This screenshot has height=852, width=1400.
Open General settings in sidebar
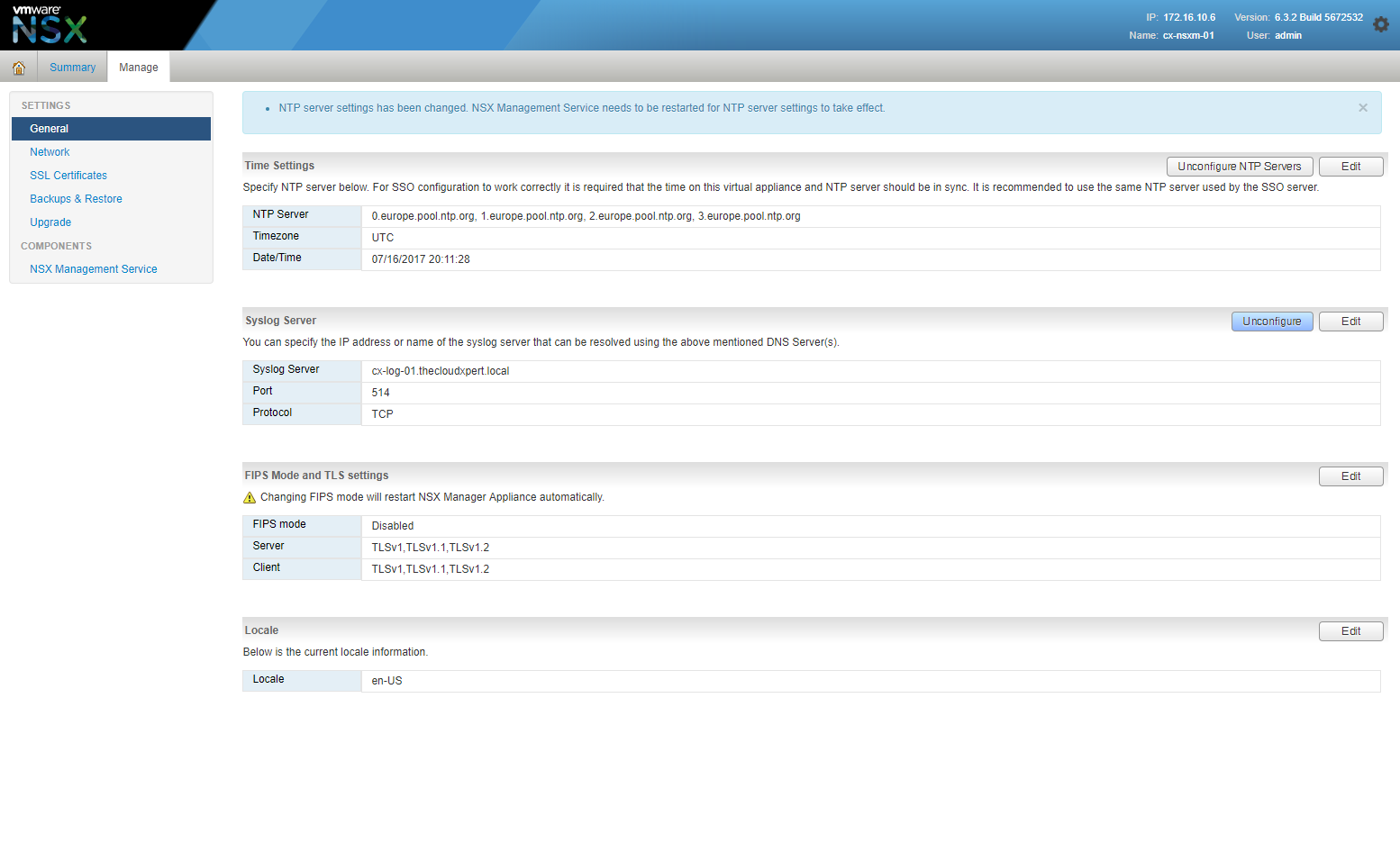(50, 129)
